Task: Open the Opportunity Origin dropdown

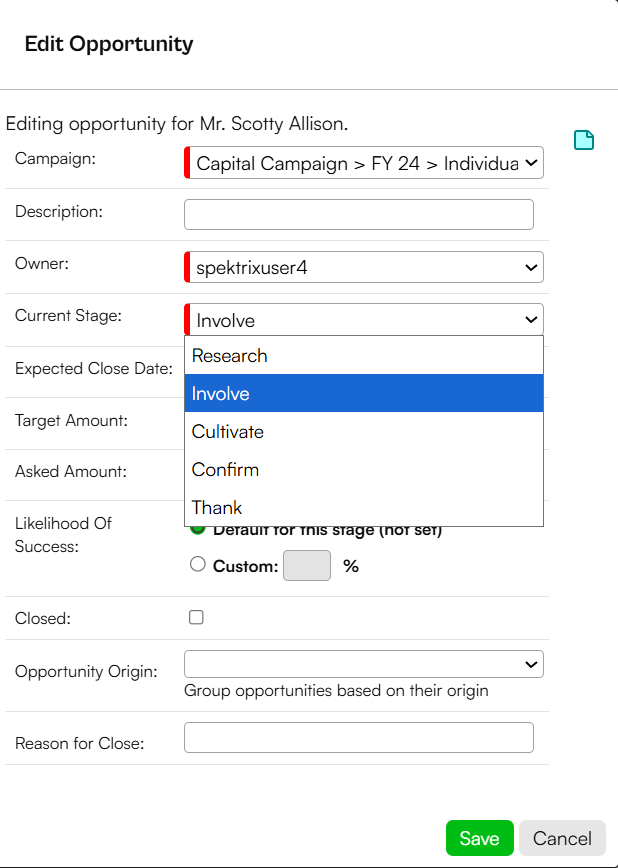Action: click(364, 664)
